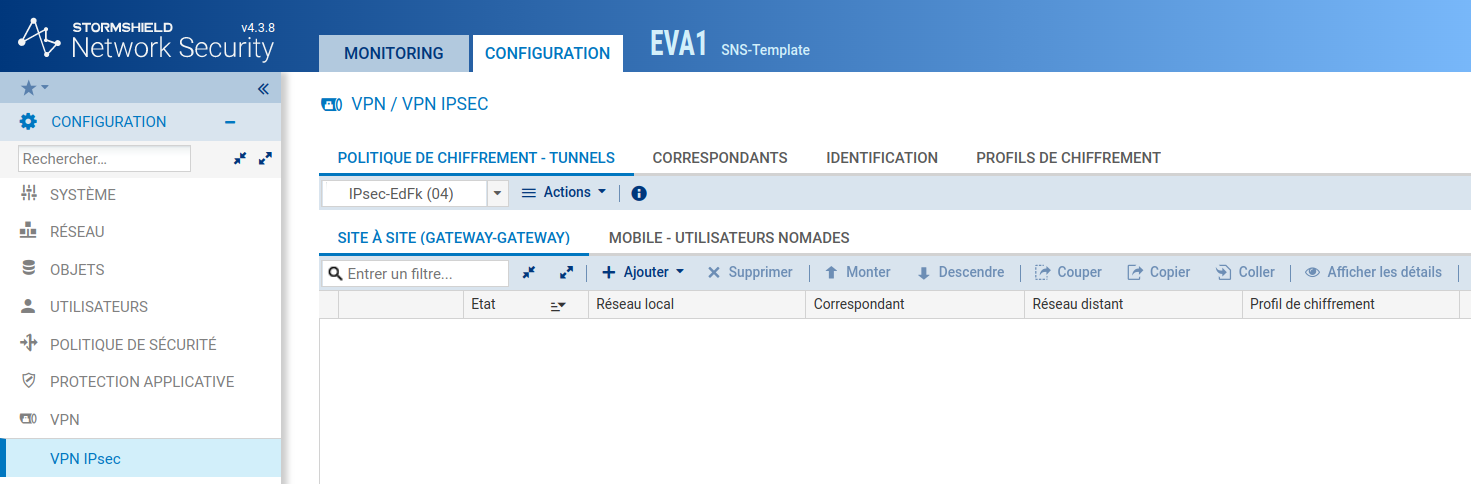Click the info icon beside Actions
The height and width of the screenshot is (484, 1471).
click(x=639, y=194)
